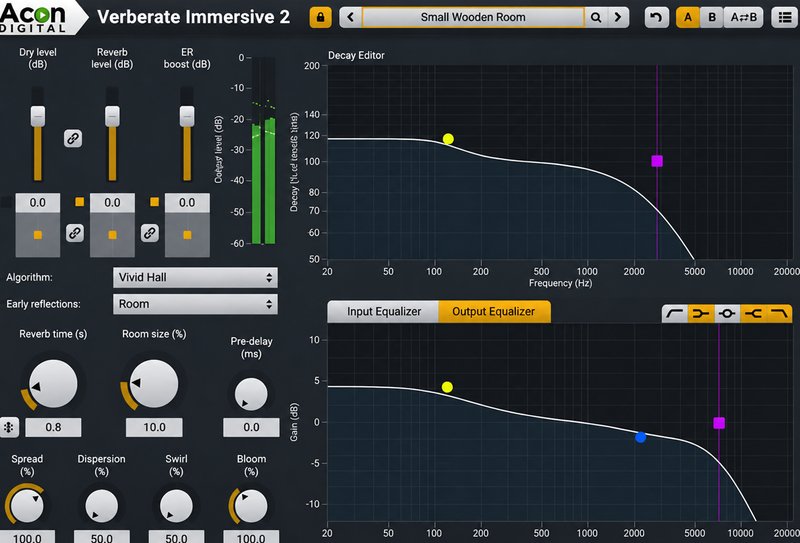Toggle the reverb freeze snowflake button
800x543 pixels.
[x=9, y=428]
